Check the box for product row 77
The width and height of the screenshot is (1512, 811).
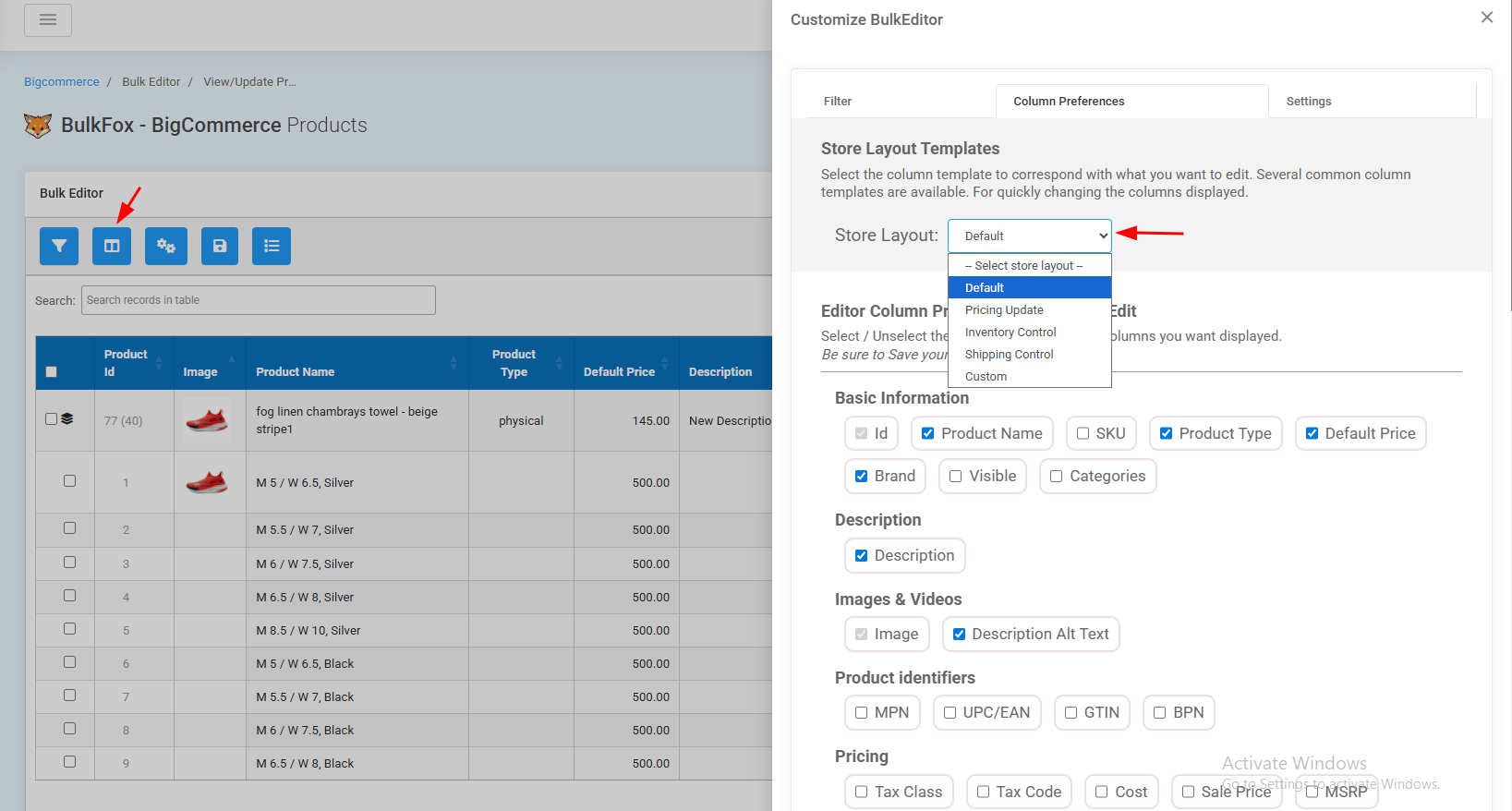[52, 419]
